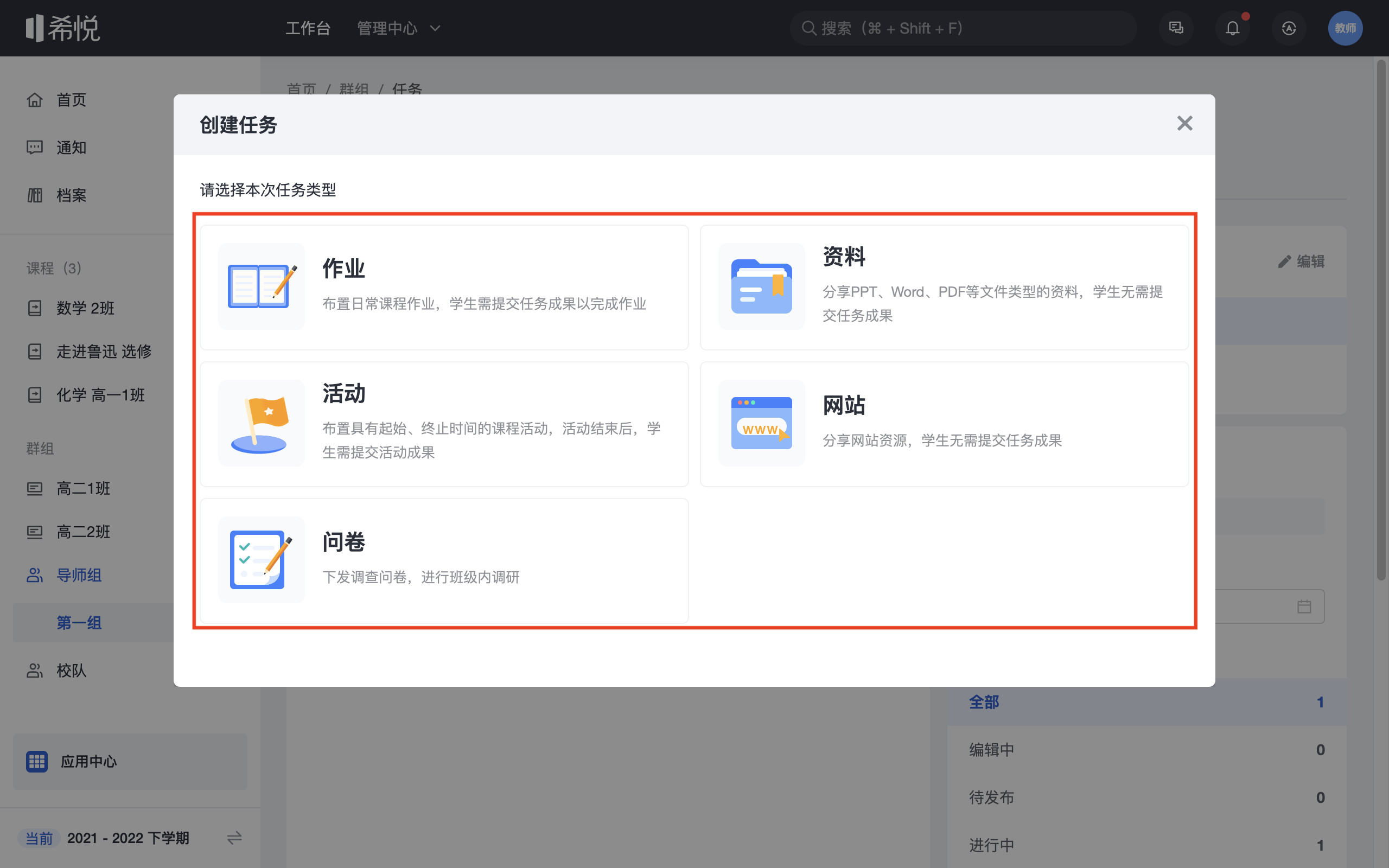This screenshot has height=868, width=1389.
Task: Click 群组 in the breadcrumb
Action: [354, 88]
